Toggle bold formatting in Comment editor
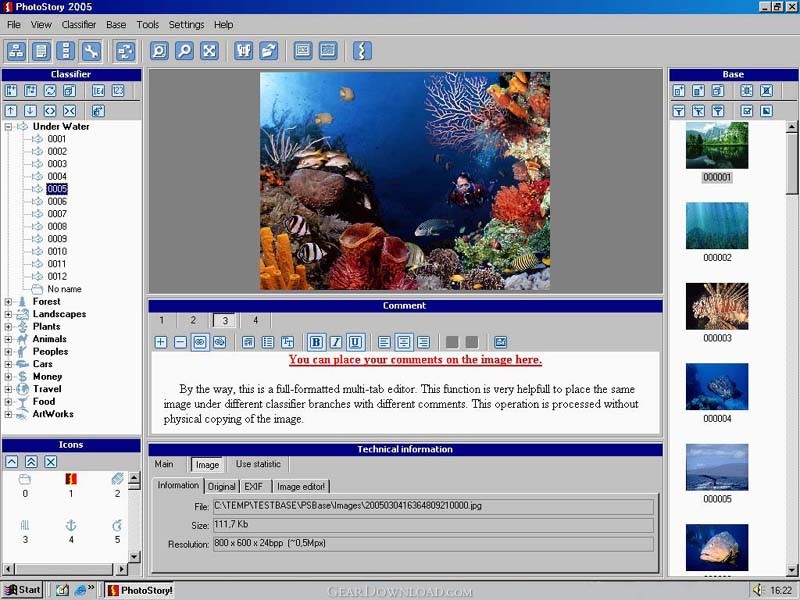This screenshot has height=600, width=800. [316, 342]
